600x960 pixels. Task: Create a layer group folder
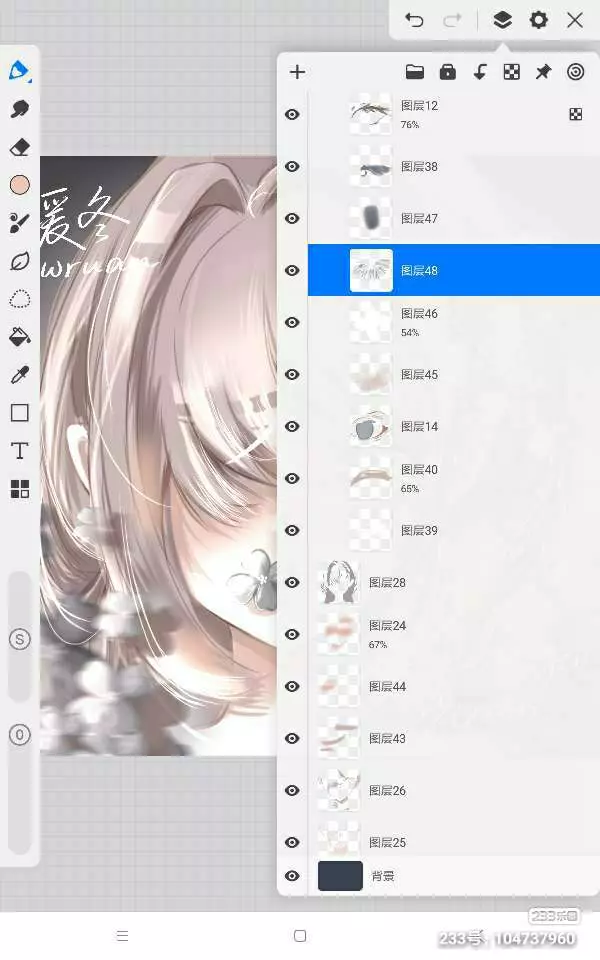[x=415, y=72]
